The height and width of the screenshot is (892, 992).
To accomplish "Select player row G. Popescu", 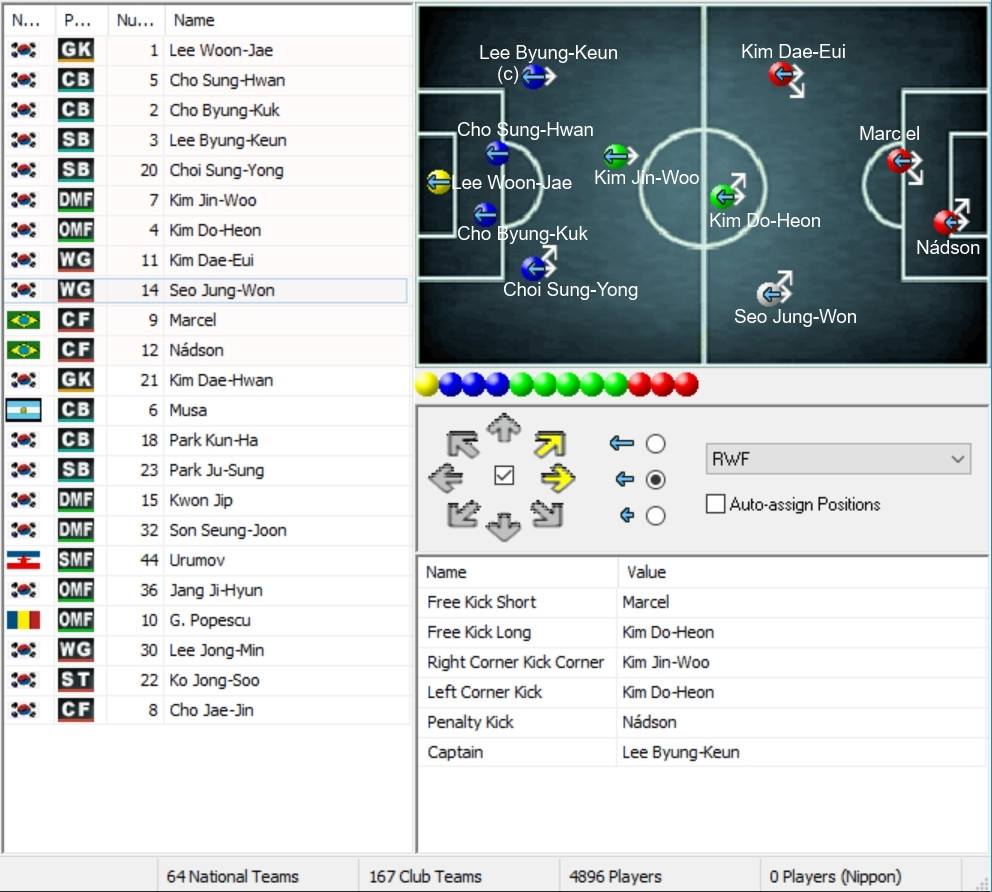I will coord(206,620).
